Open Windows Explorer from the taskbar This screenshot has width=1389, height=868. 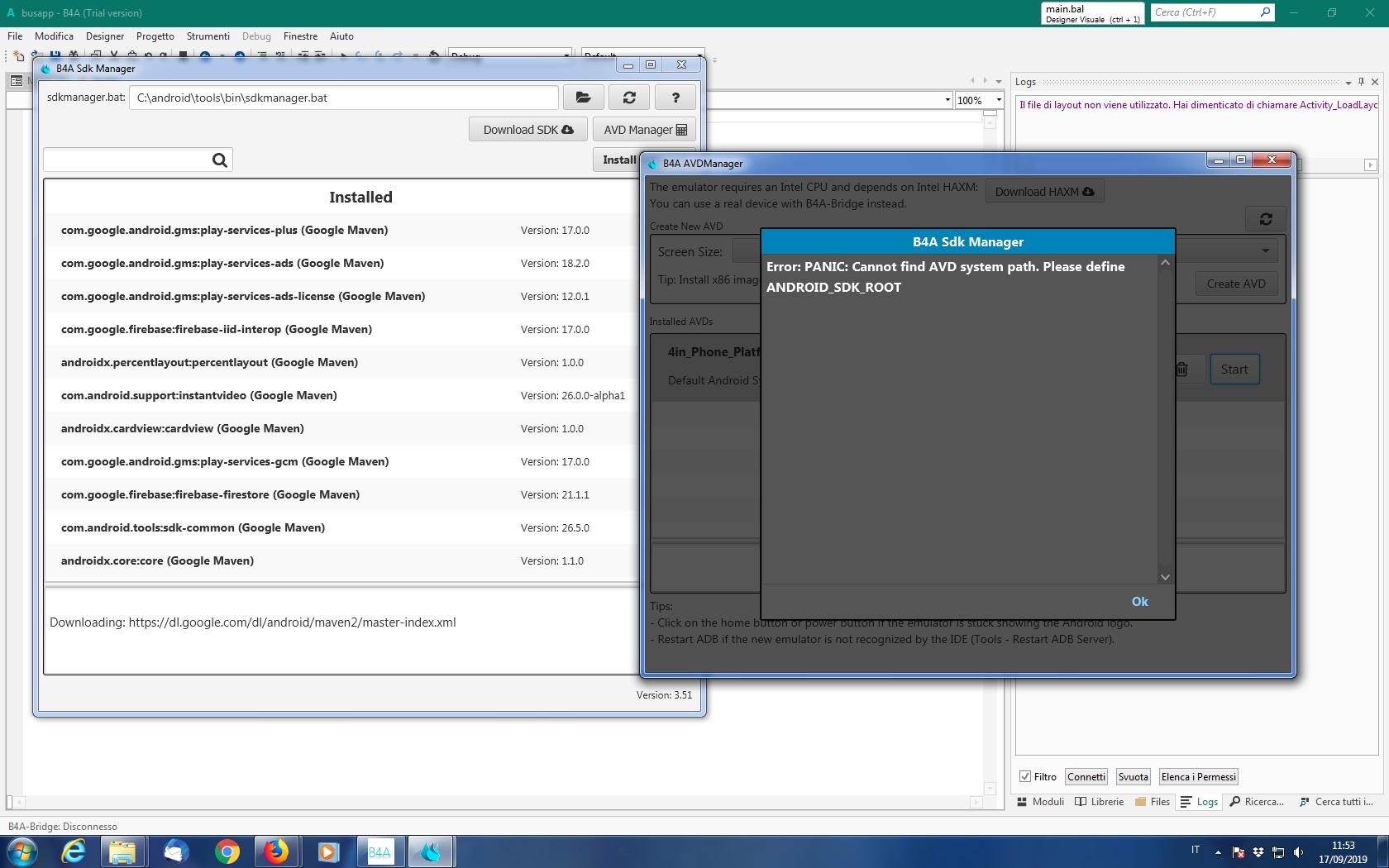pyautogui.click(x=122, y=851)
